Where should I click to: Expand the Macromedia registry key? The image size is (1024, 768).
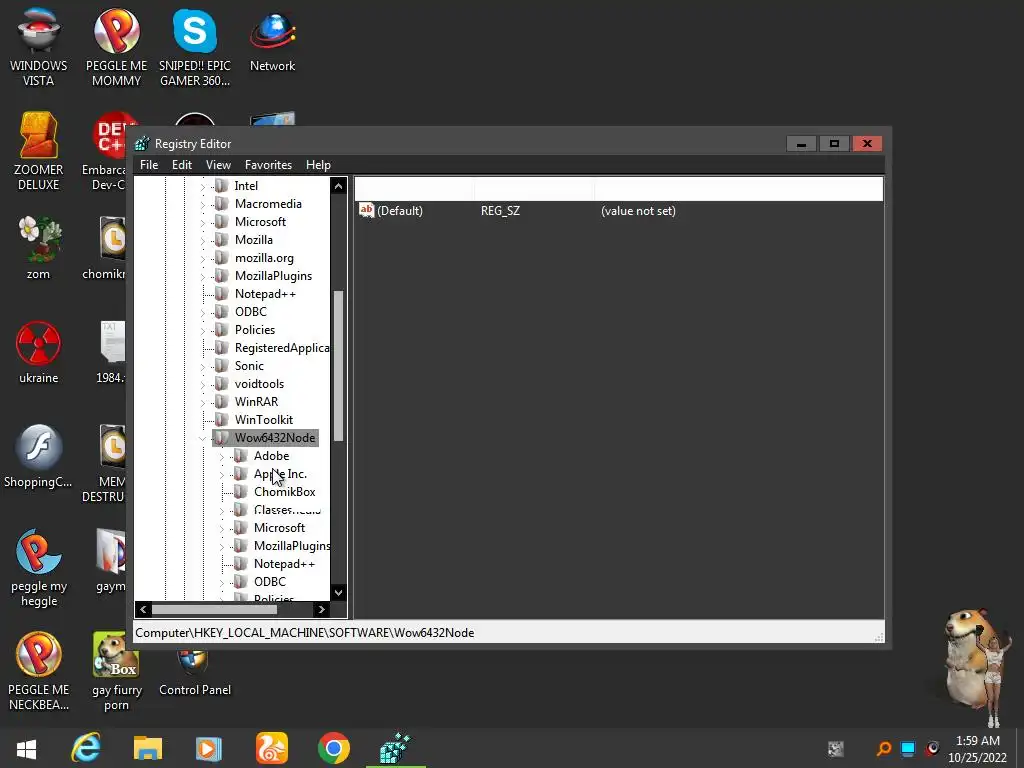[x=202, y=204]
